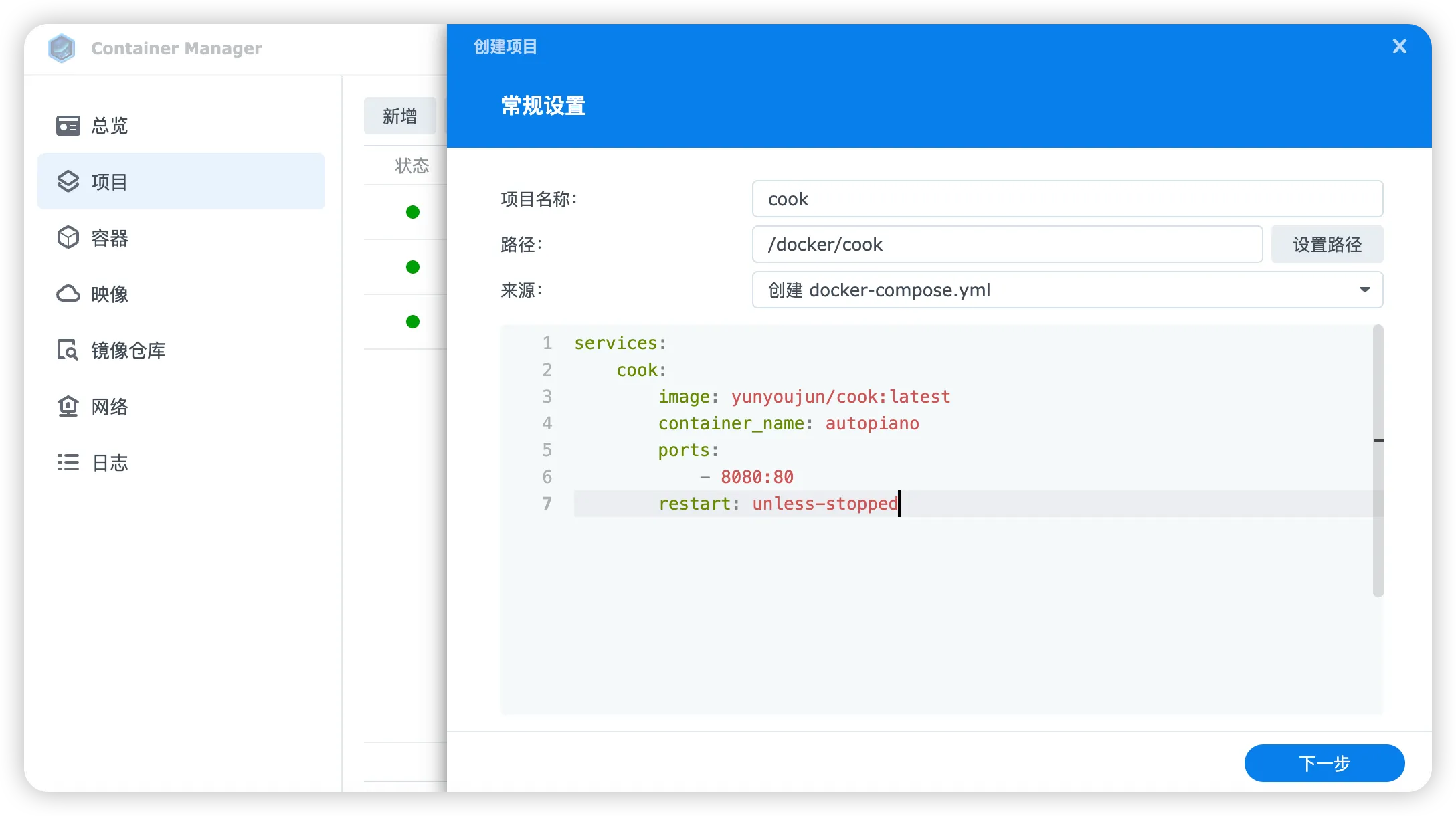The height and width of the screenshot is (816, 1456).
Task: Click restart value unless-stopped
Action: [825, 504]
